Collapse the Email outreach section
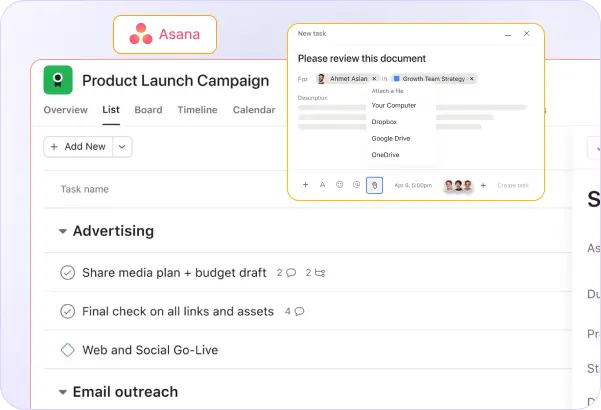 62,392
